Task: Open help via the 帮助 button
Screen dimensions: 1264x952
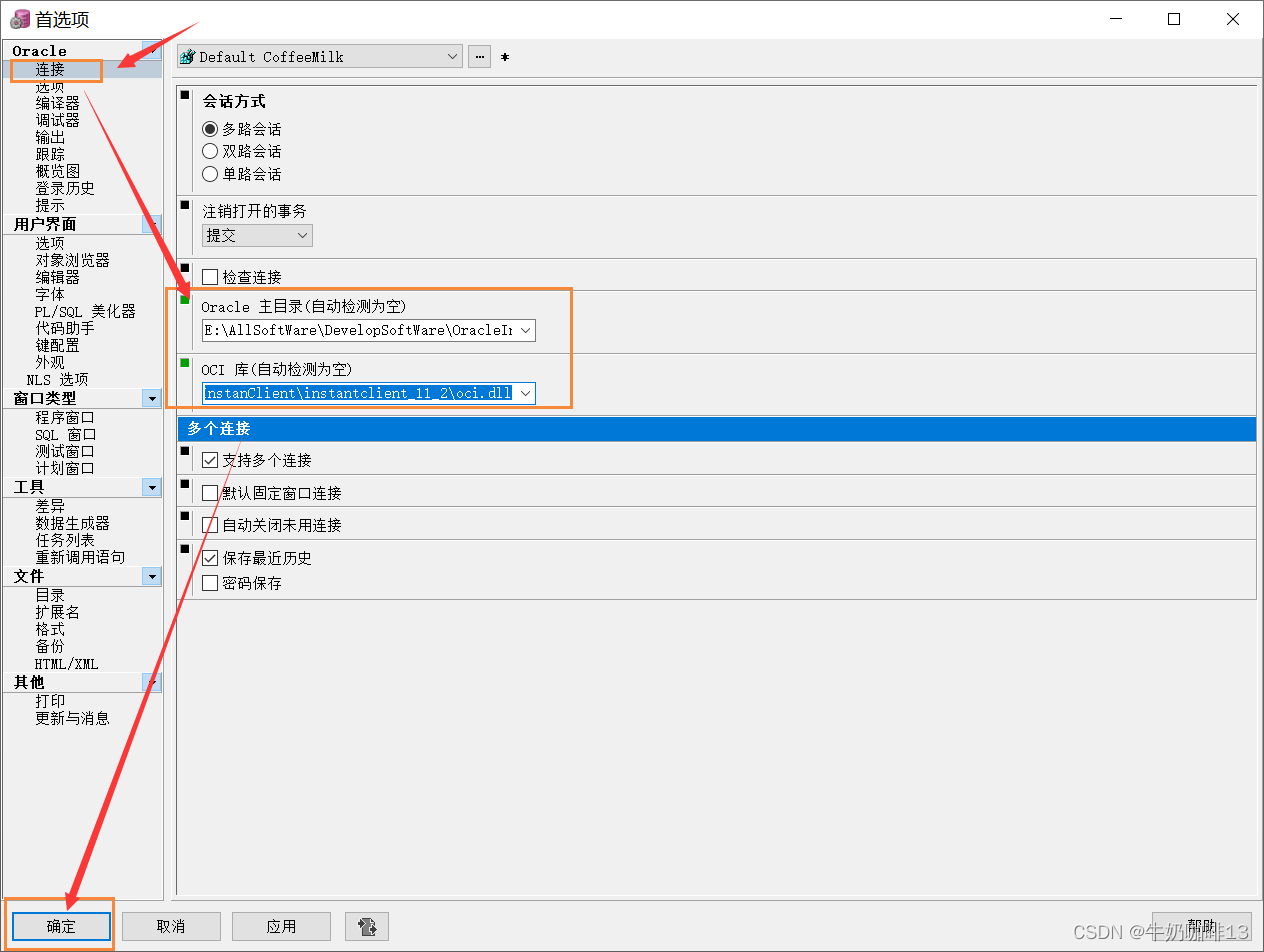Action: 1203,926
